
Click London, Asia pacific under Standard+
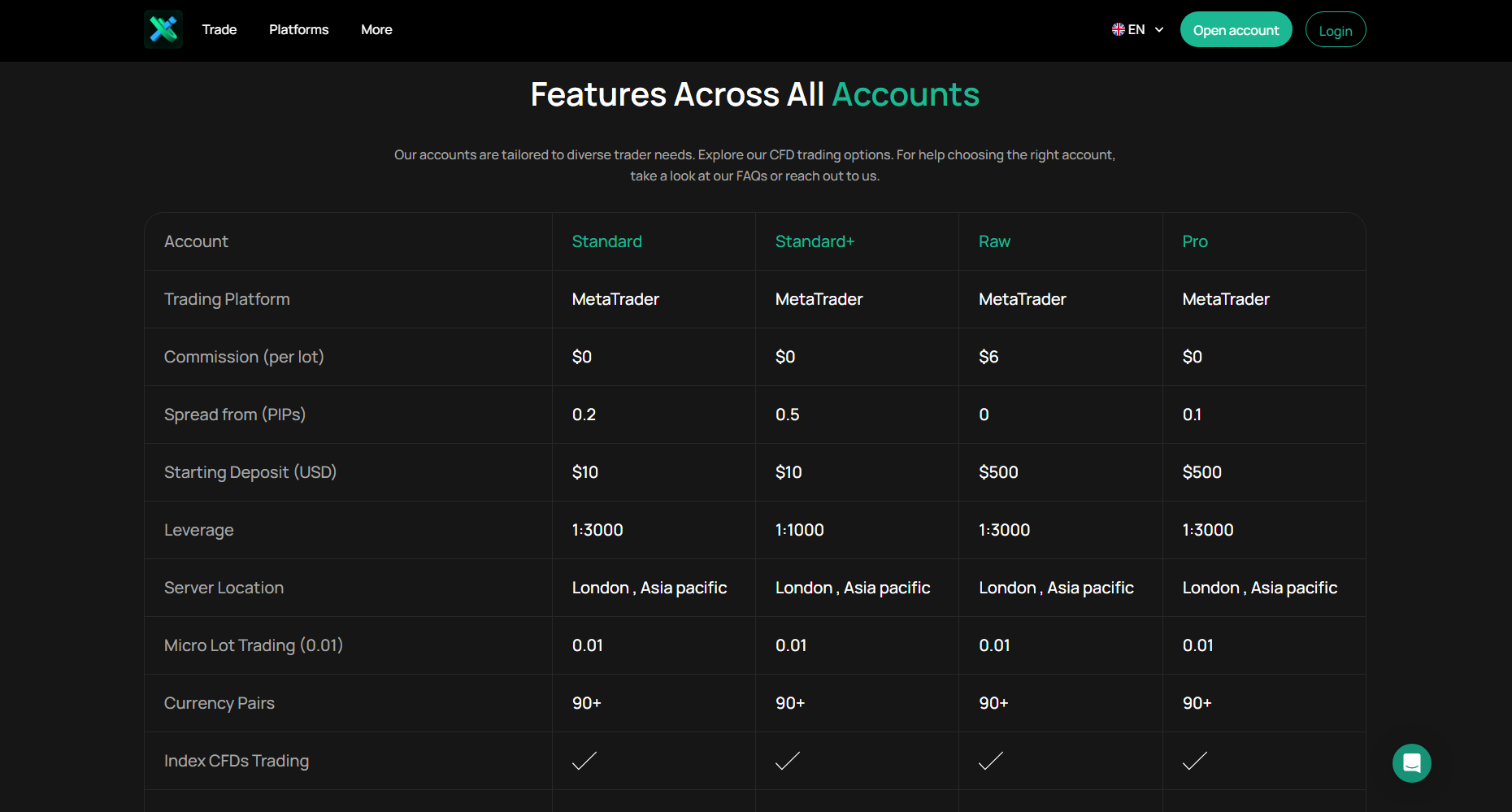(853, 588)
